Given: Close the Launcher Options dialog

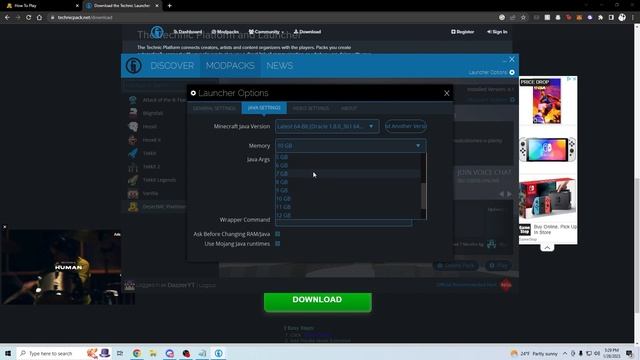Looking at the screenshot, I should [x=447, y=93].
